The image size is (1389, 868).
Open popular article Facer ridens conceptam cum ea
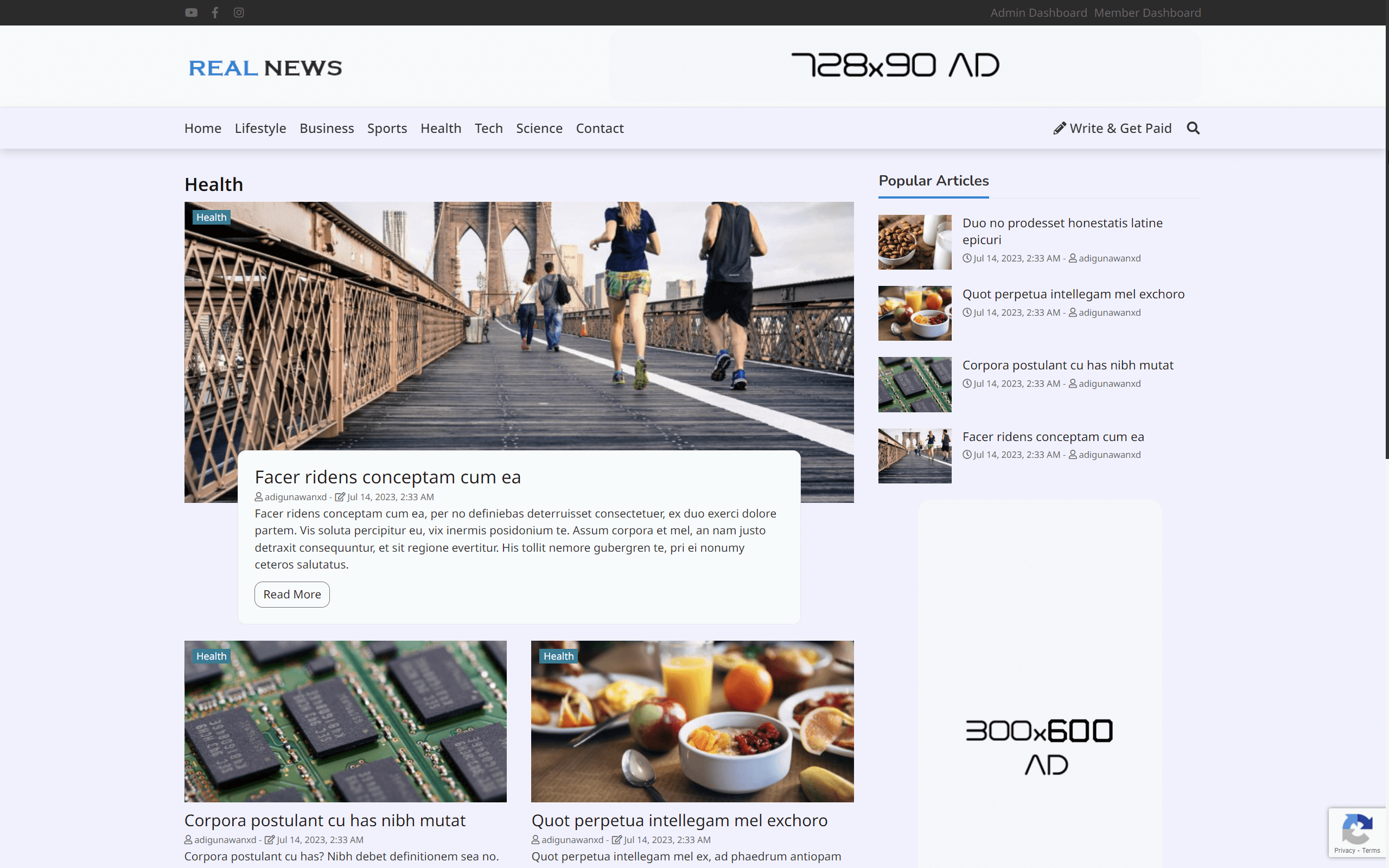click(x=1052, y=436)
